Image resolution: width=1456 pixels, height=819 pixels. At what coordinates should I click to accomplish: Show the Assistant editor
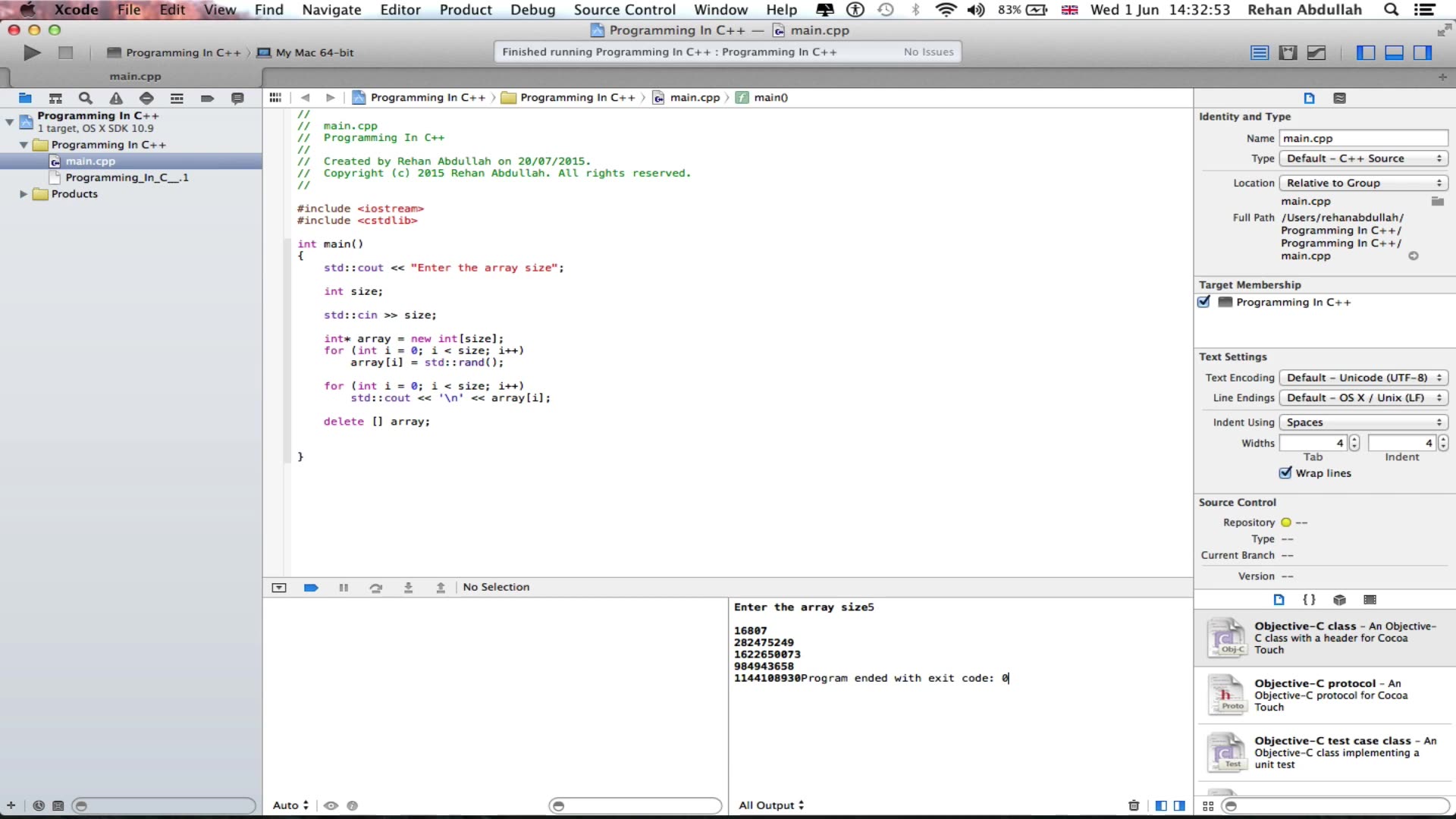point(1288,52)
